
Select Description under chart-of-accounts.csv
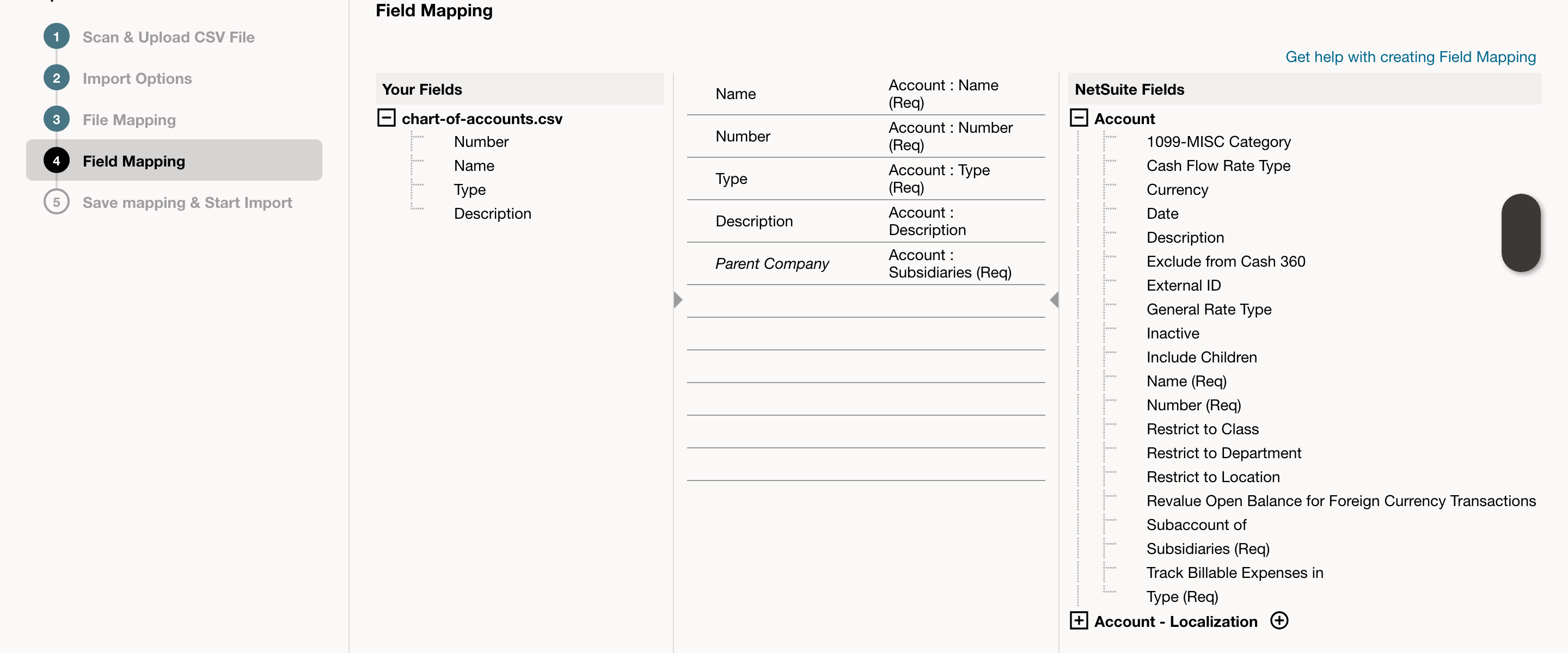click(492, 214)
